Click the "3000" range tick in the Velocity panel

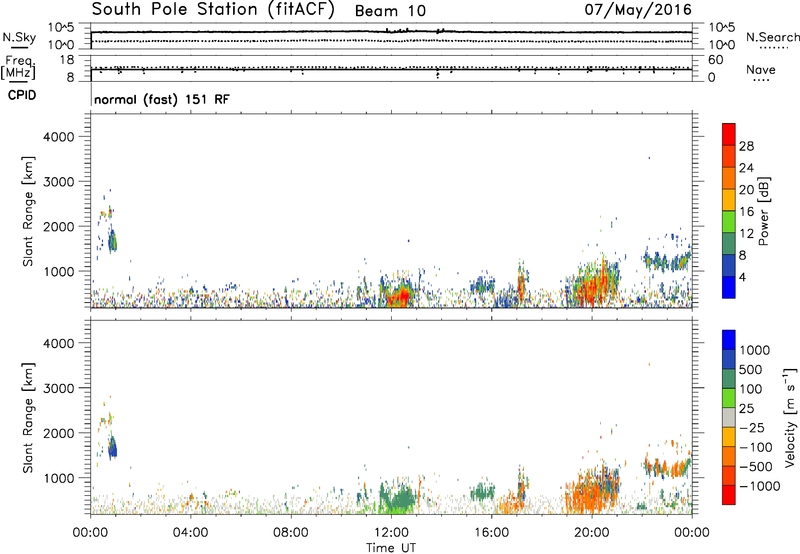58,388
